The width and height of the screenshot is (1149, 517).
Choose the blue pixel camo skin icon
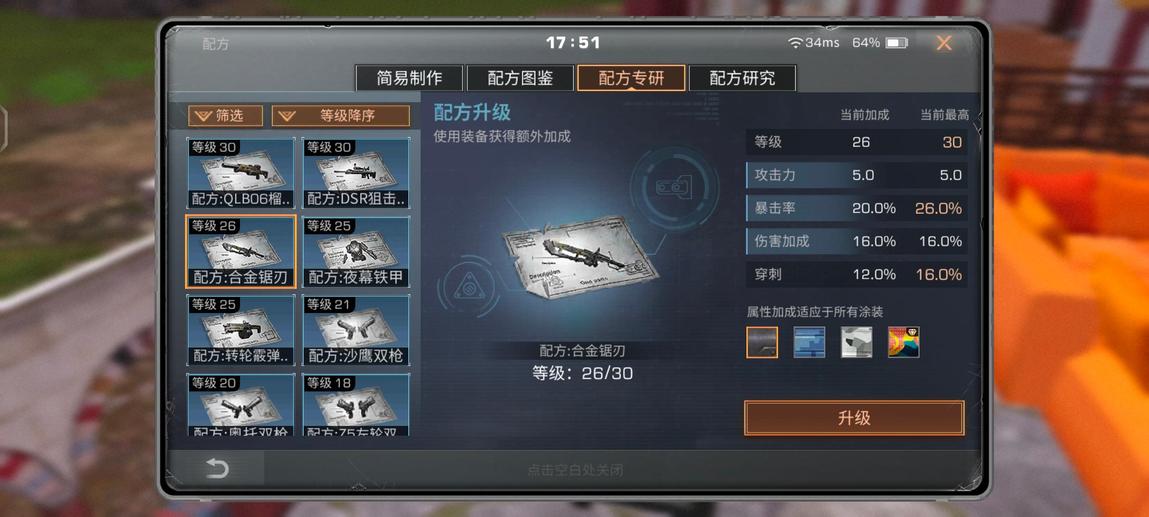click(809, 342)
